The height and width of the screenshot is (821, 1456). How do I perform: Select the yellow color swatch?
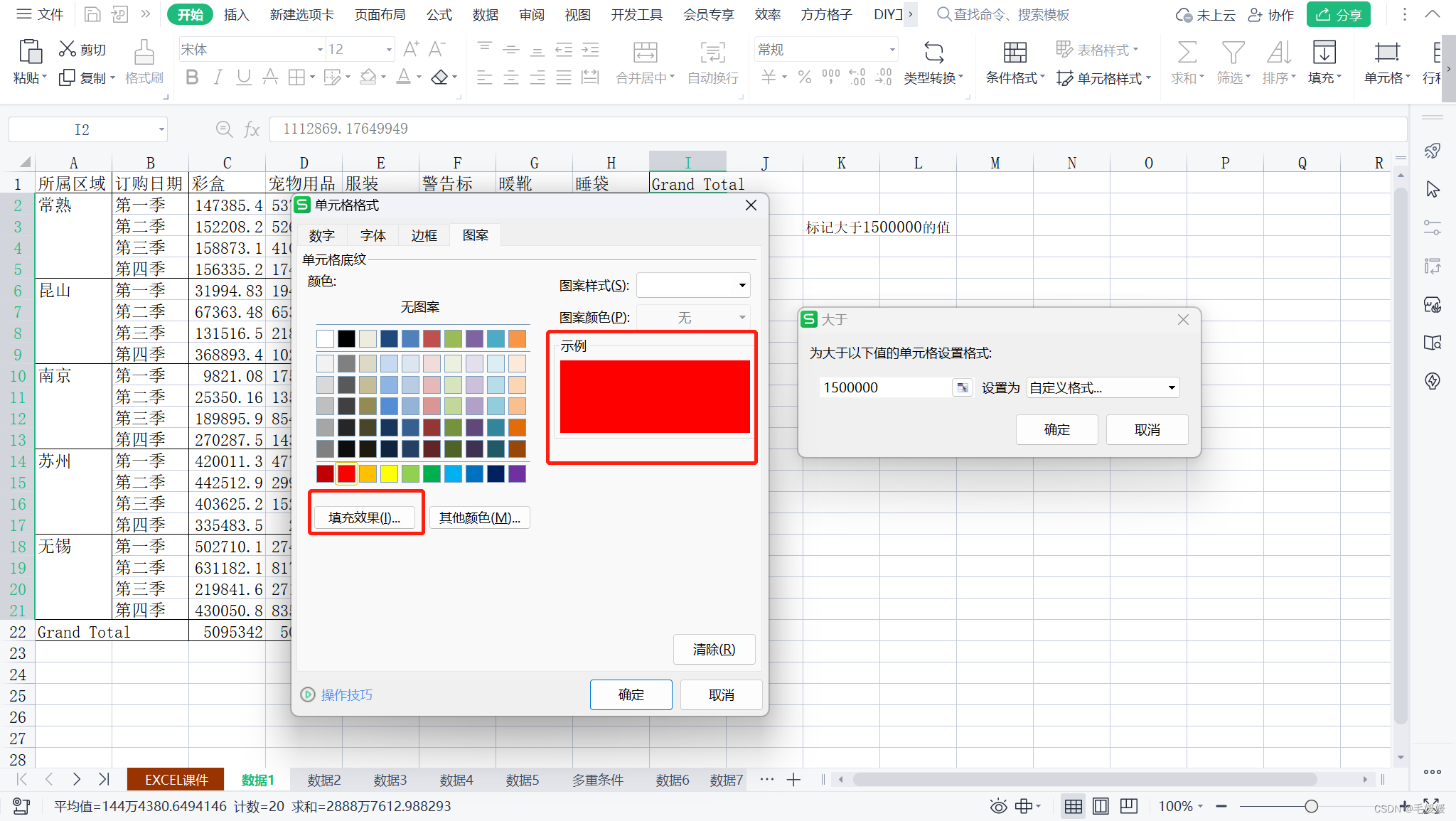pyautogui.click(x=389, y=473)
